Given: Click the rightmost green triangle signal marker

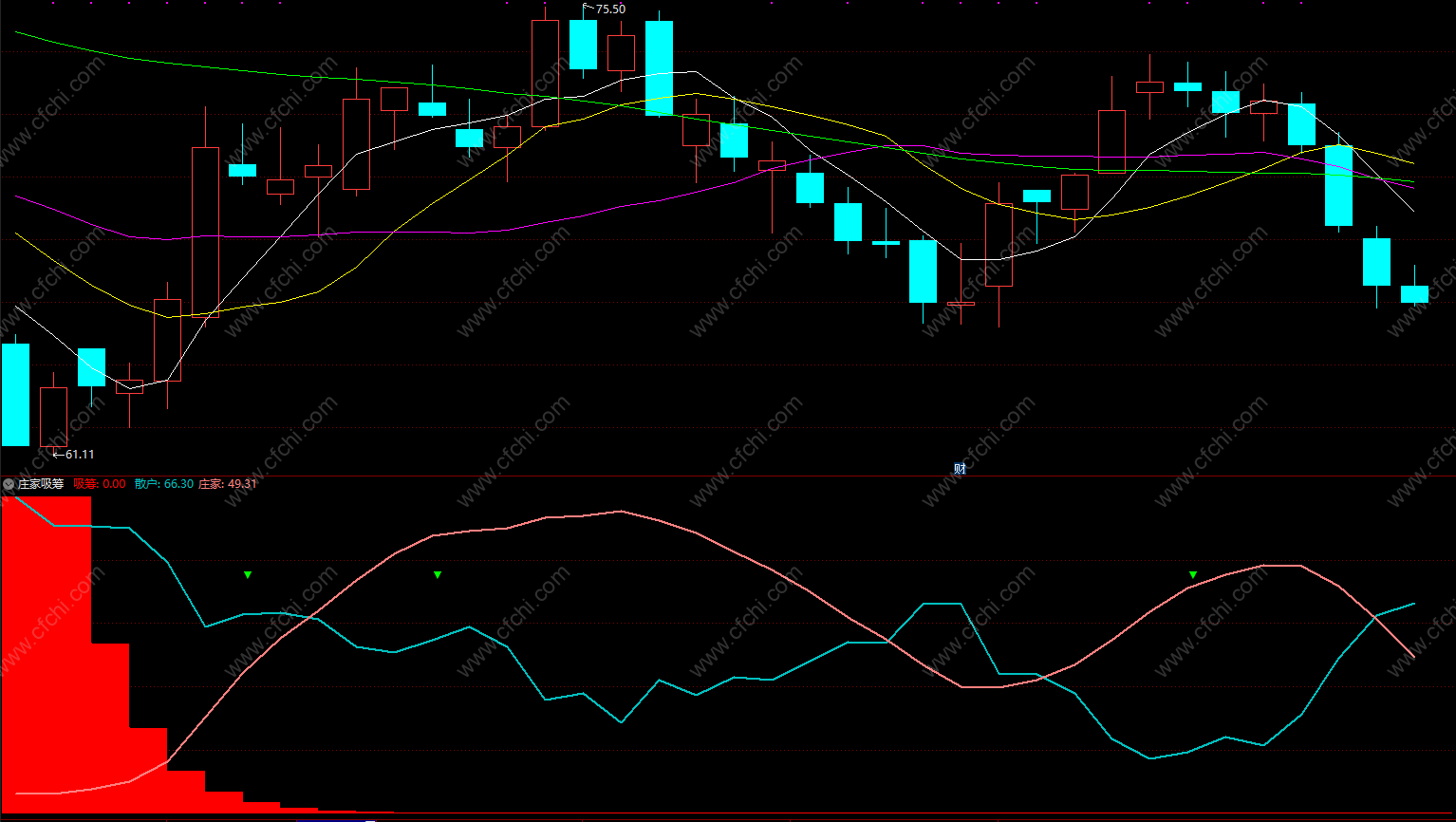Looking at the screenshot, I should click(x=1193, y=574).
